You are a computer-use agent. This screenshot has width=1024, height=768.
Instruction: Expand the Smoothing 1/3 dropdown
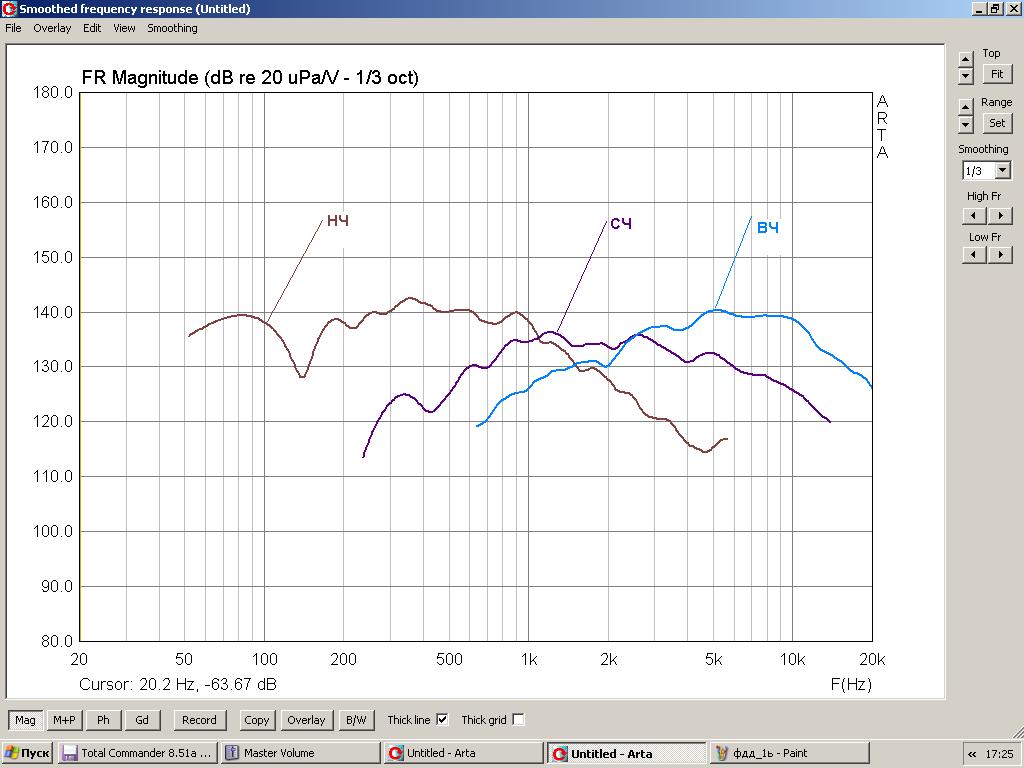[x=1003, y=171]
